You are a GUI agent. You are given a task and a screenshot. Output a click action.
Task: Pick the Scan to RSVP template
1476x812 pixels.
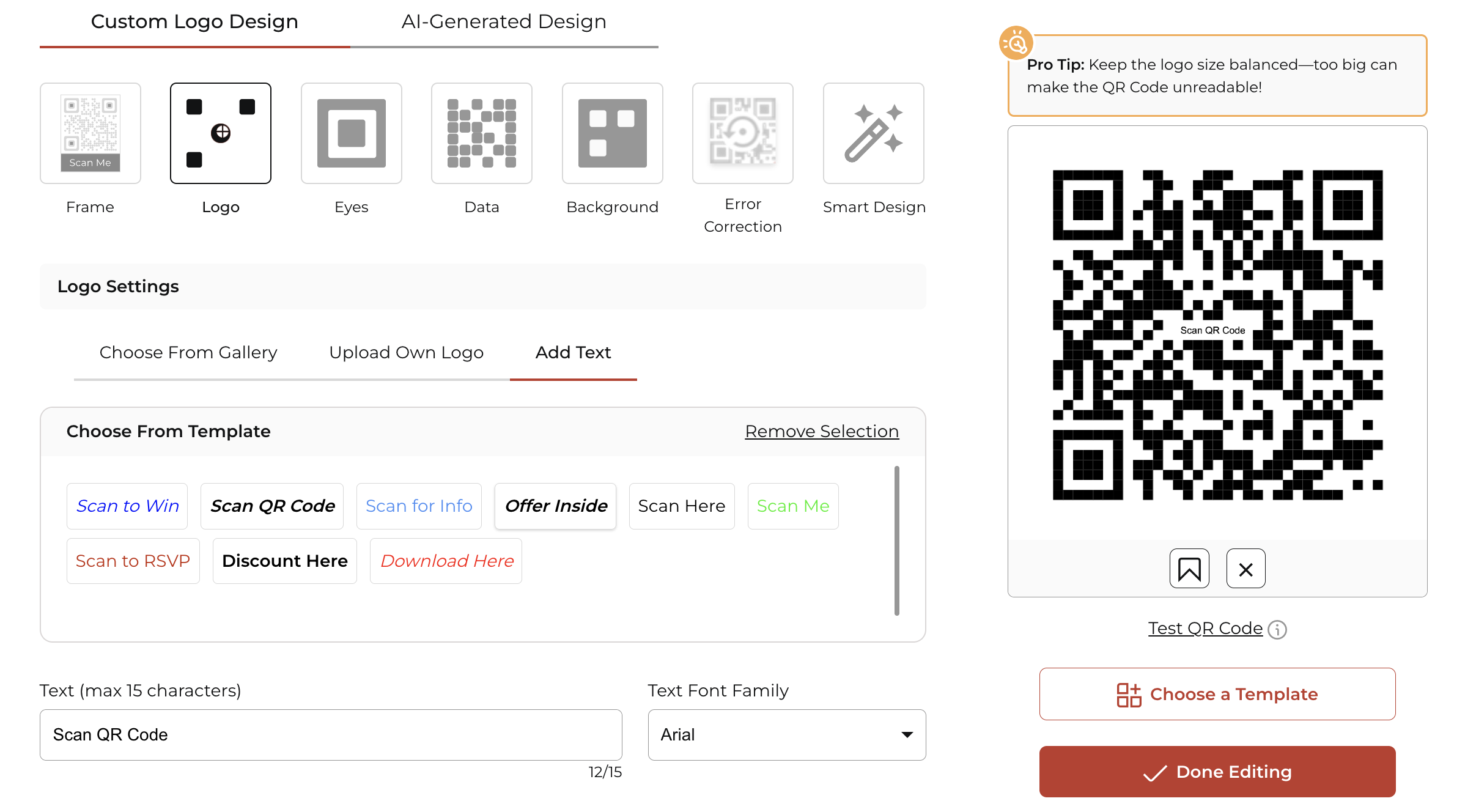coord(133,561)
